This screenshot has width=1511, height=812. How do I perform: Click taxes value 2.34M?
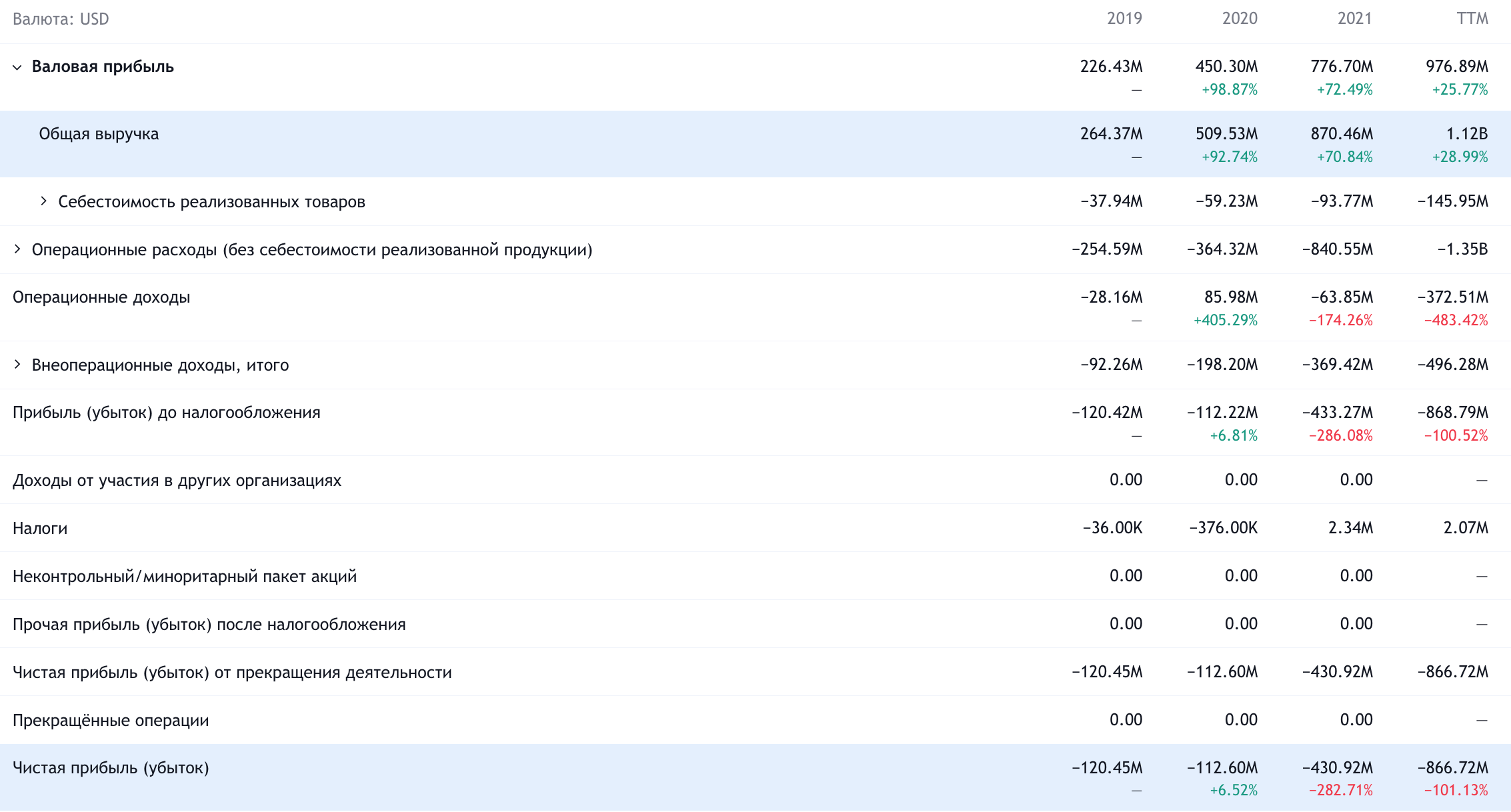pos(1350,528)
